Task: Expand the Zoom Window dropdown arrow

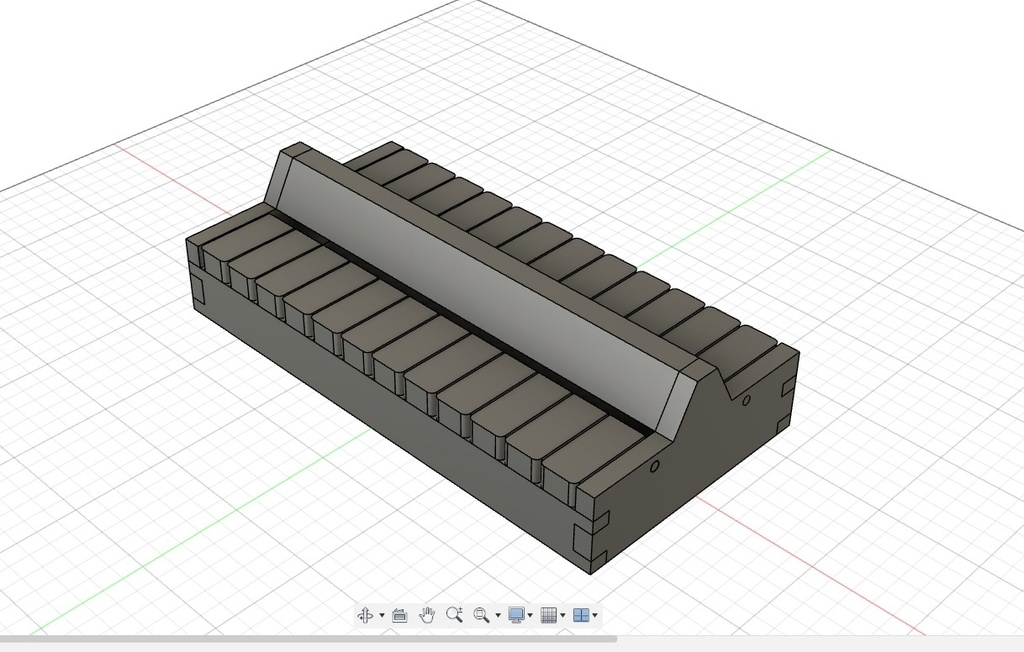Action: (x=498, y=615)
